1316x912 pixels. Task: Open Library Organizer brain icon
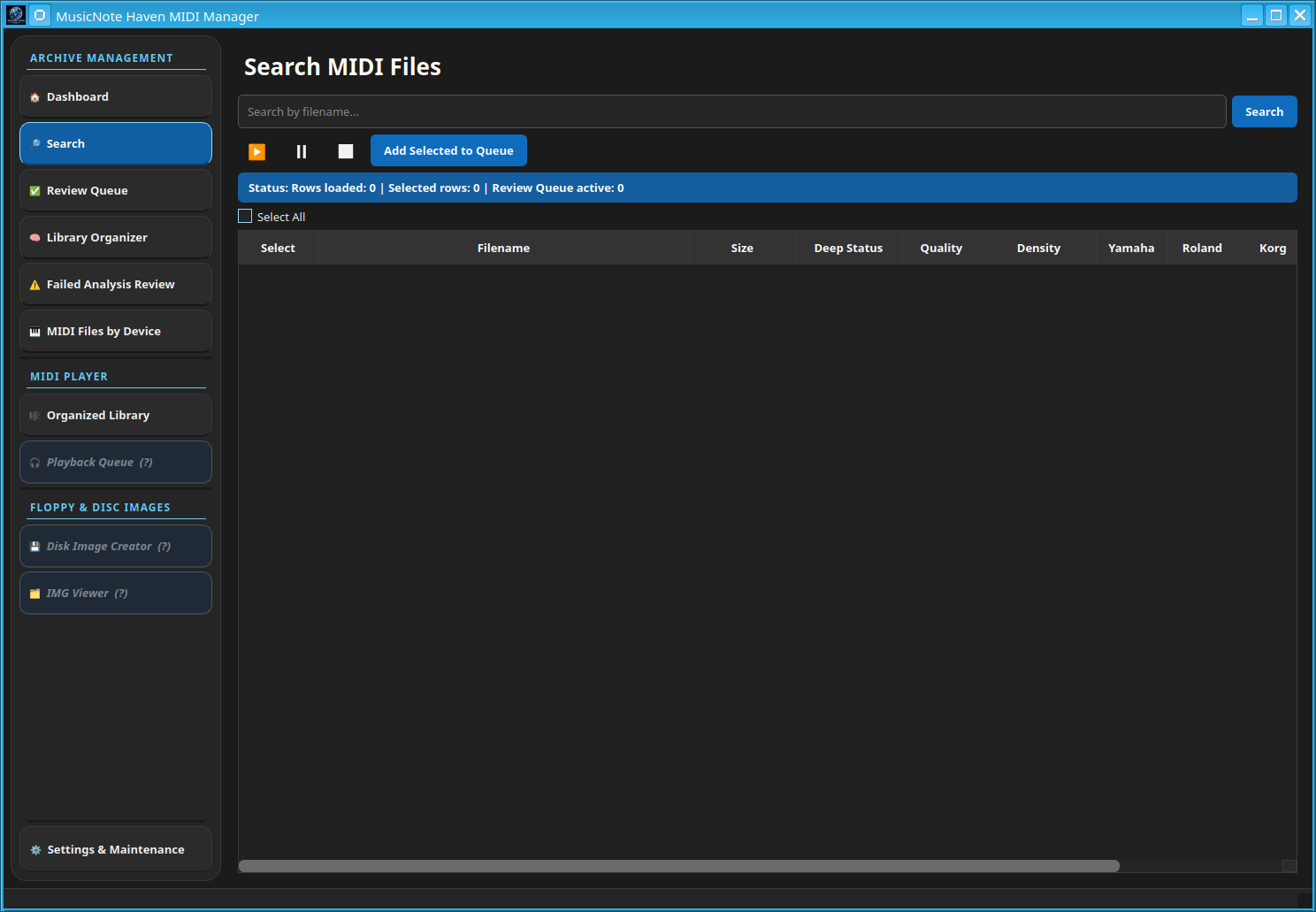[35, 238]
